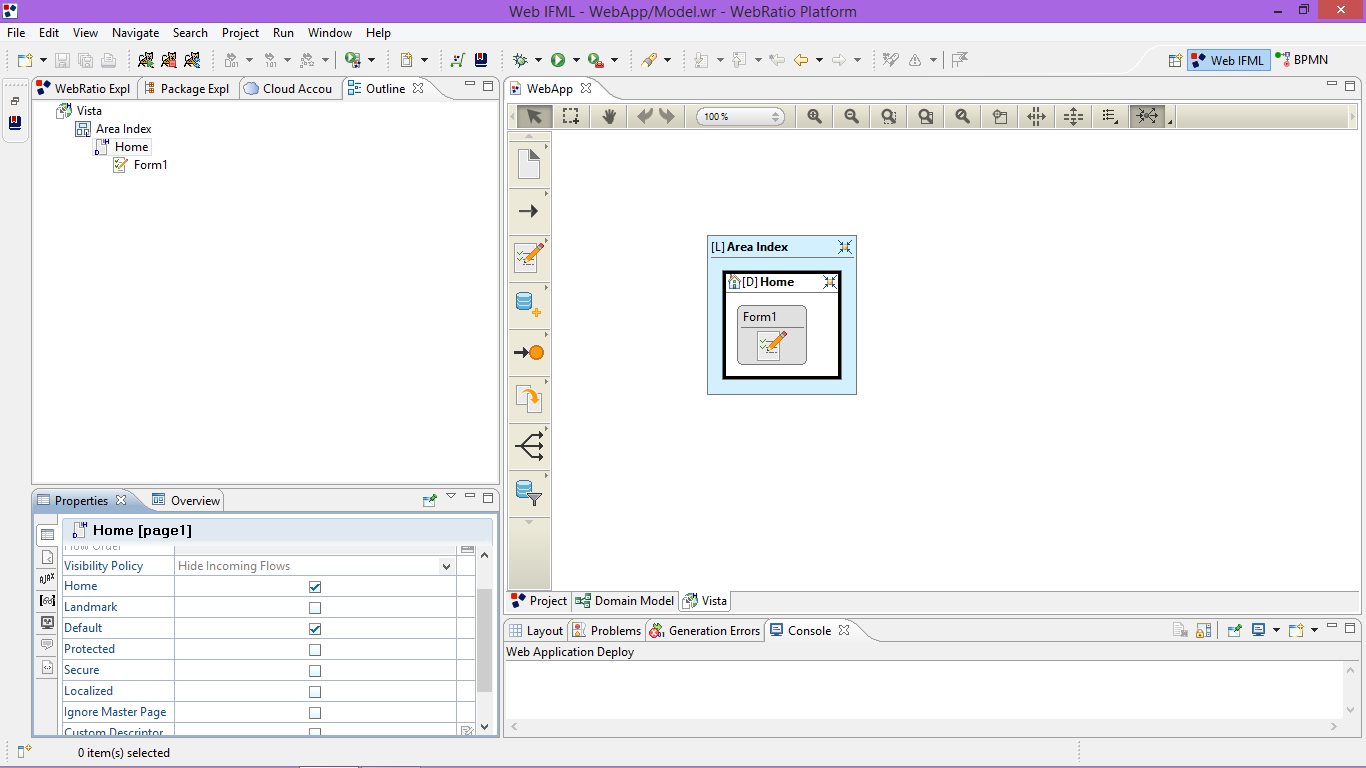Activate the marquee selection tool

570,116
